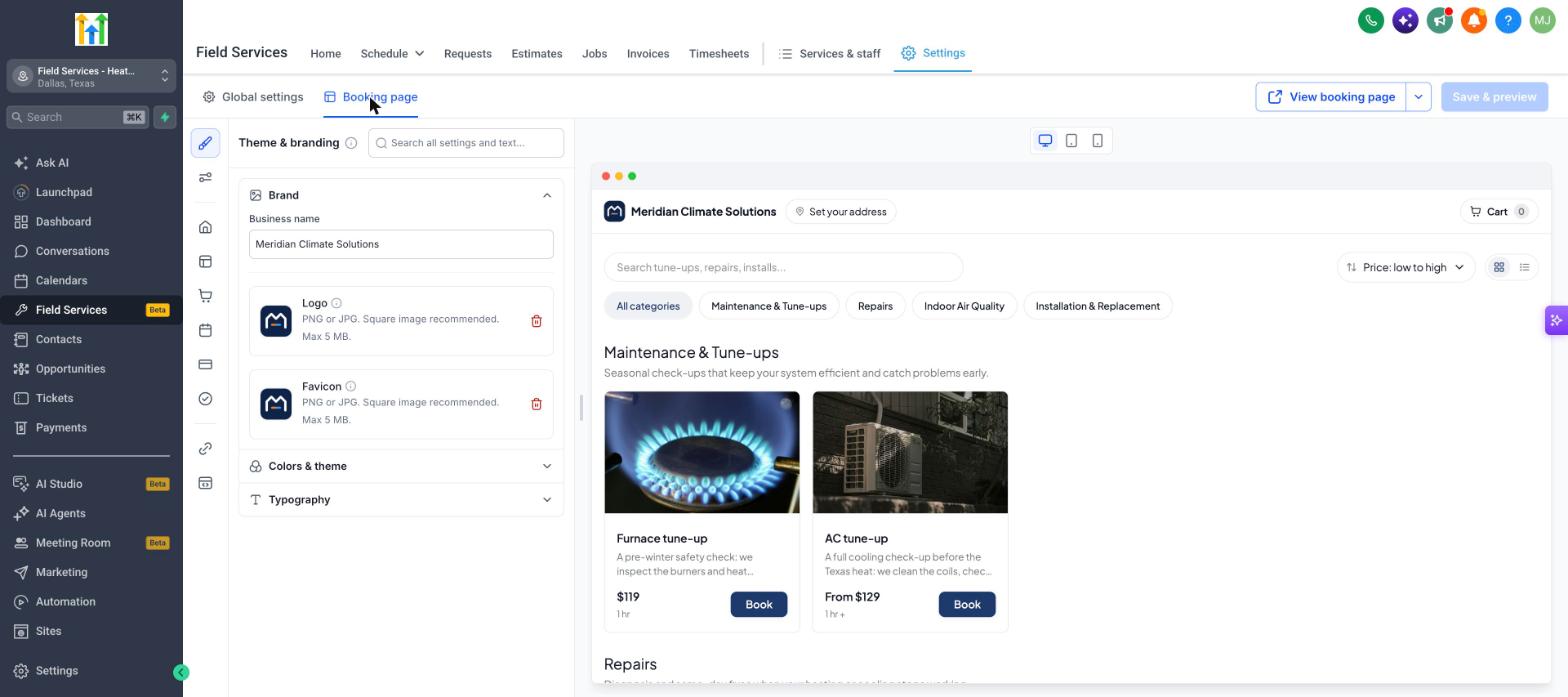Open the help question mark icon
1568x697 pixels.
pos(1508,20)
